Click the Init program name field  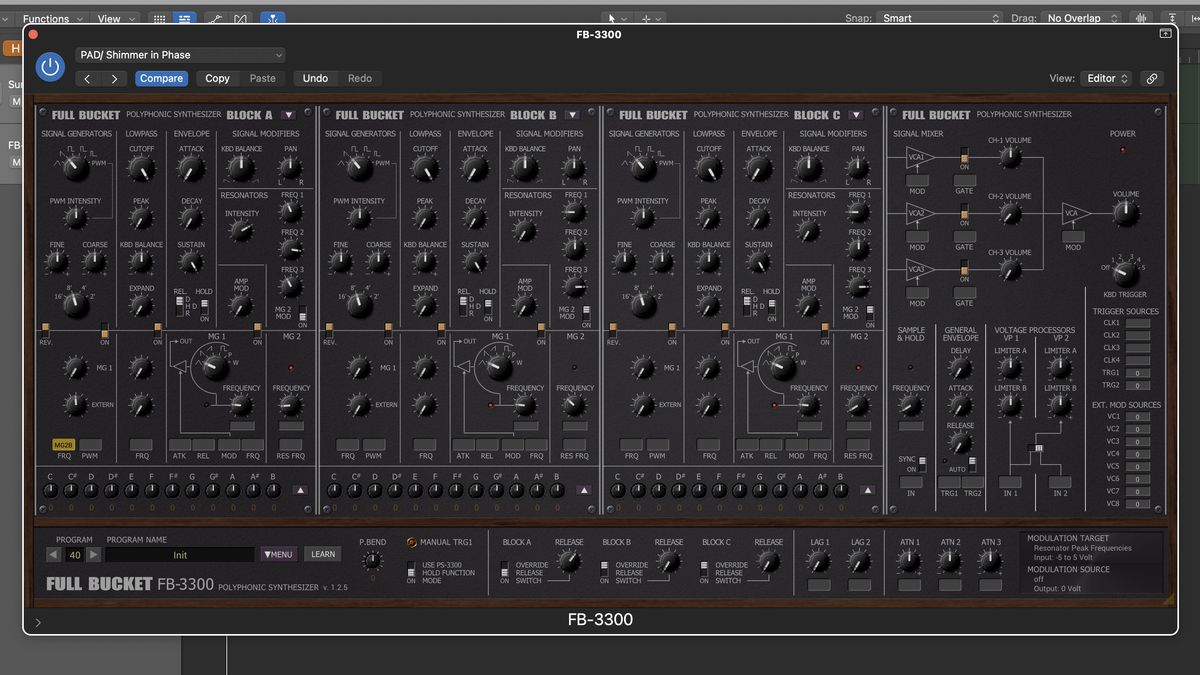180,555
